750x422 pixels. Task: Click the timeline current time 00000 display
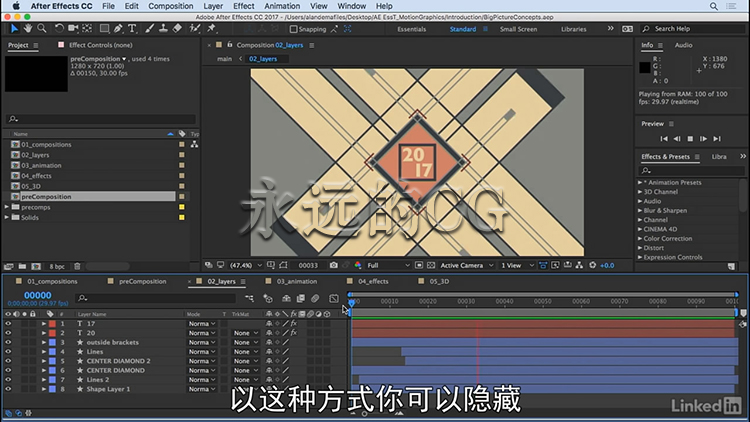click(38, 295)
